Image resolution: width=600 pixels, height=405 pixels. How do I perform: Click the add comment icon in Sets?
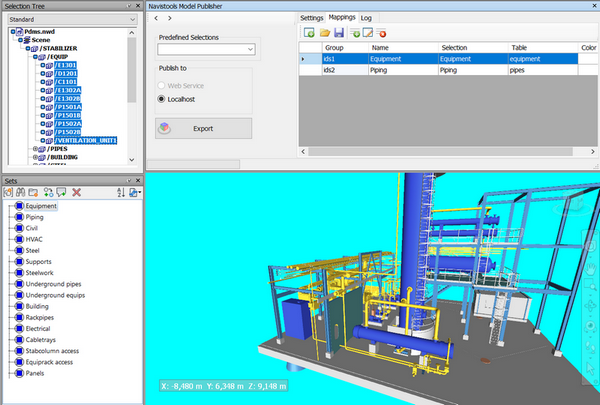point(62,191)
